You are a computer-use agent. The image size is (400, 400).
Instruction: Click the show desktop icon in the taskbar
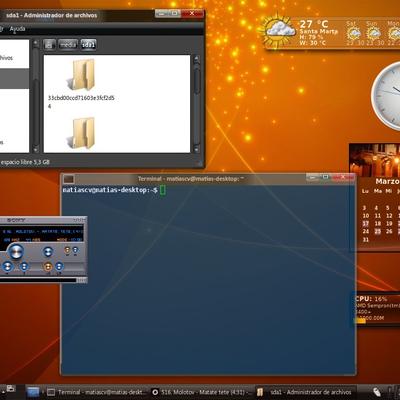coord(33,392)
